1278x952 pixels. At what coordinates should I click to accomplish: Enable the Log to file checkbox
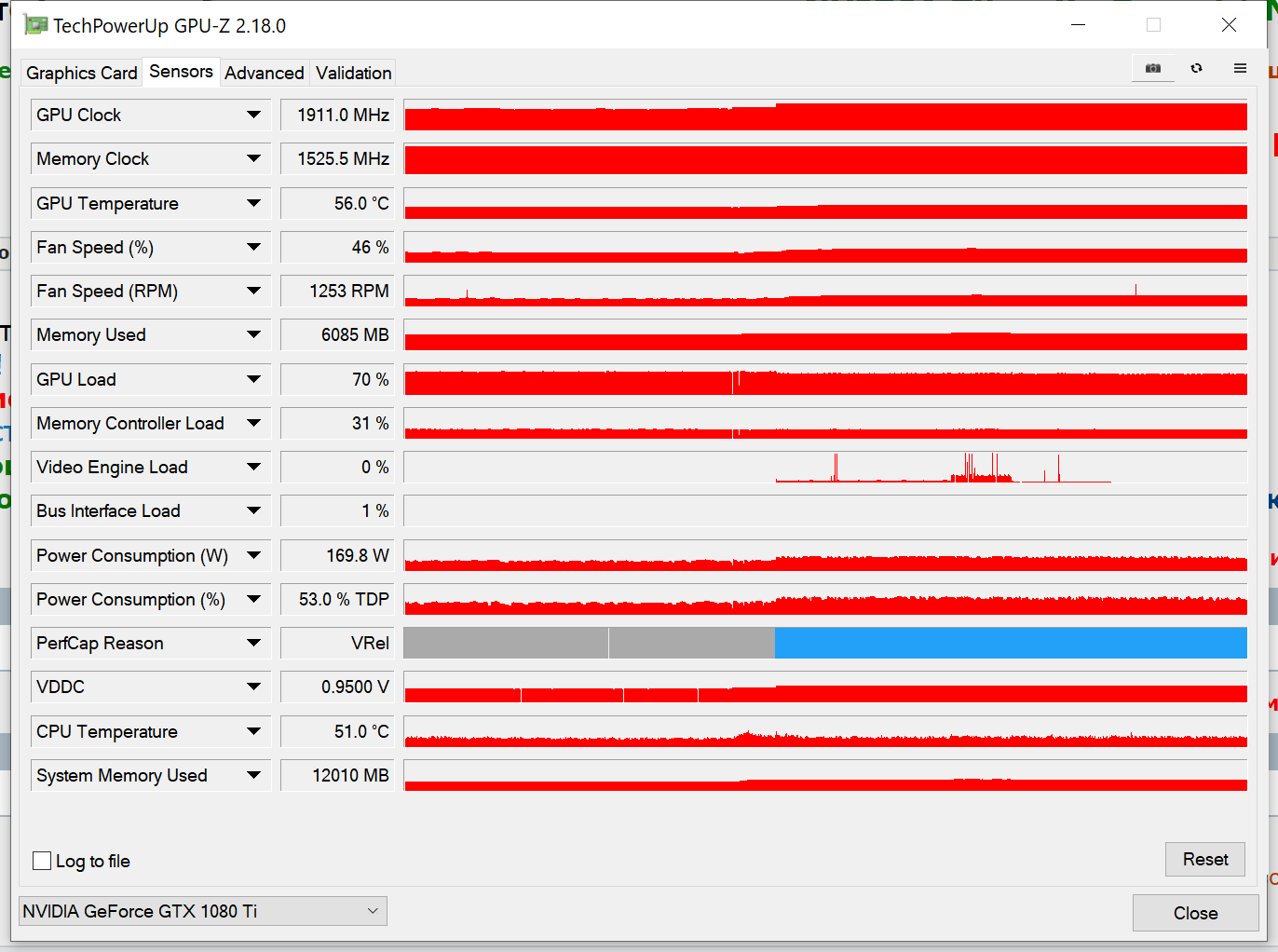tap(42, 861)
